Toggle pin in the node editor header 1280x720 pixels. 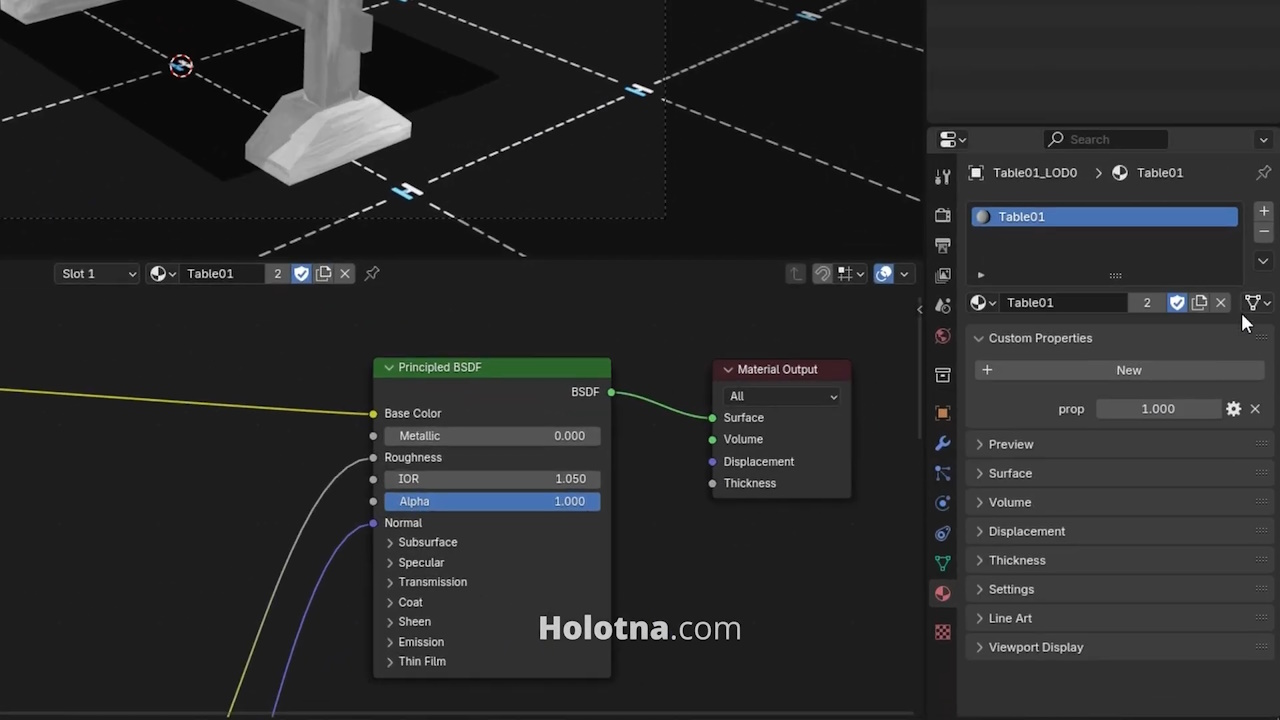click(372, 273)
